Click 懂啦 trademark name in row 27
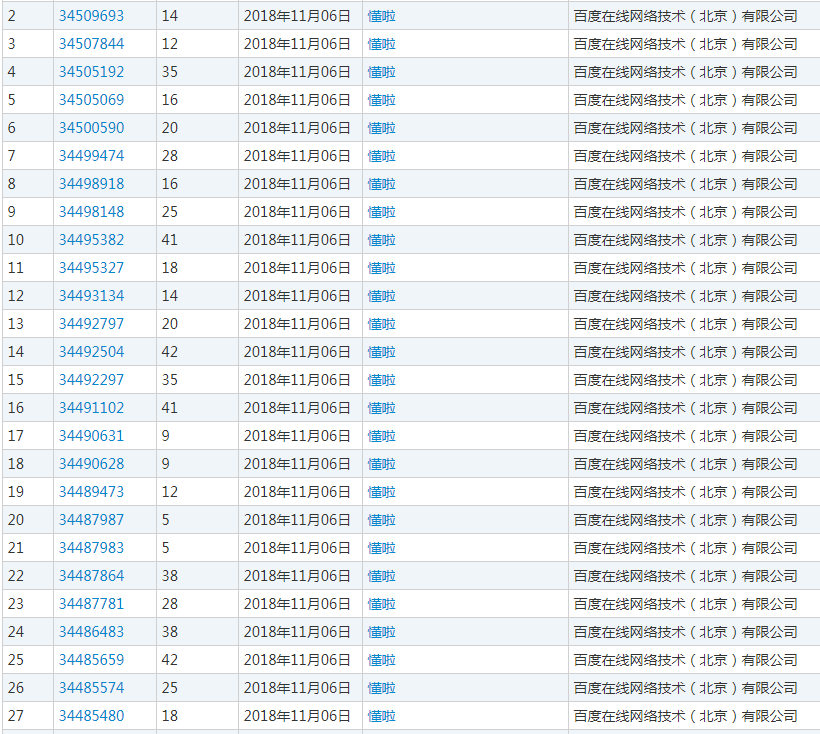This screenshot has height=734, width=820. tap(381, 716)
